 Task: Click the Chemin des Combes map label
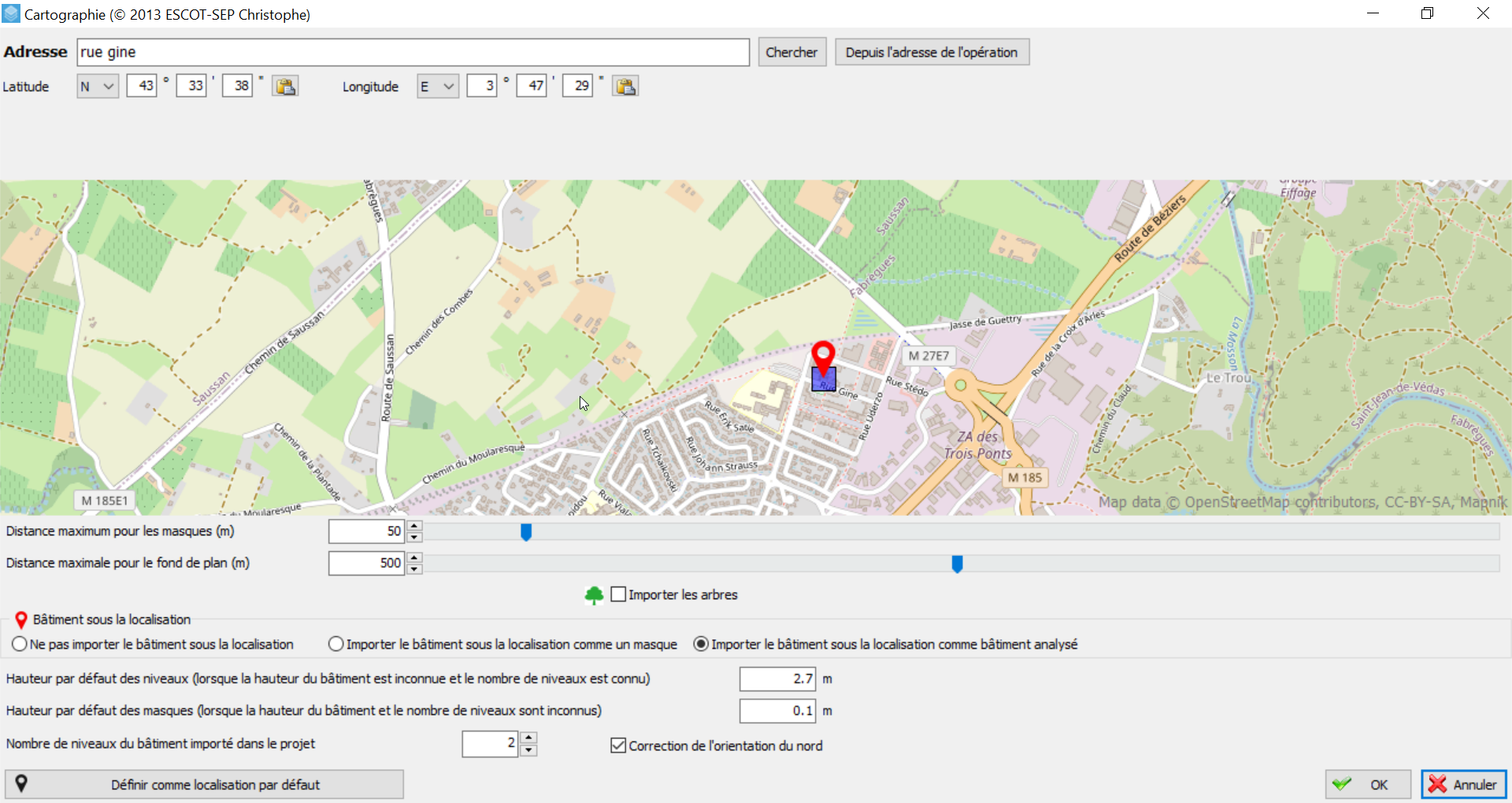[439, 322]
